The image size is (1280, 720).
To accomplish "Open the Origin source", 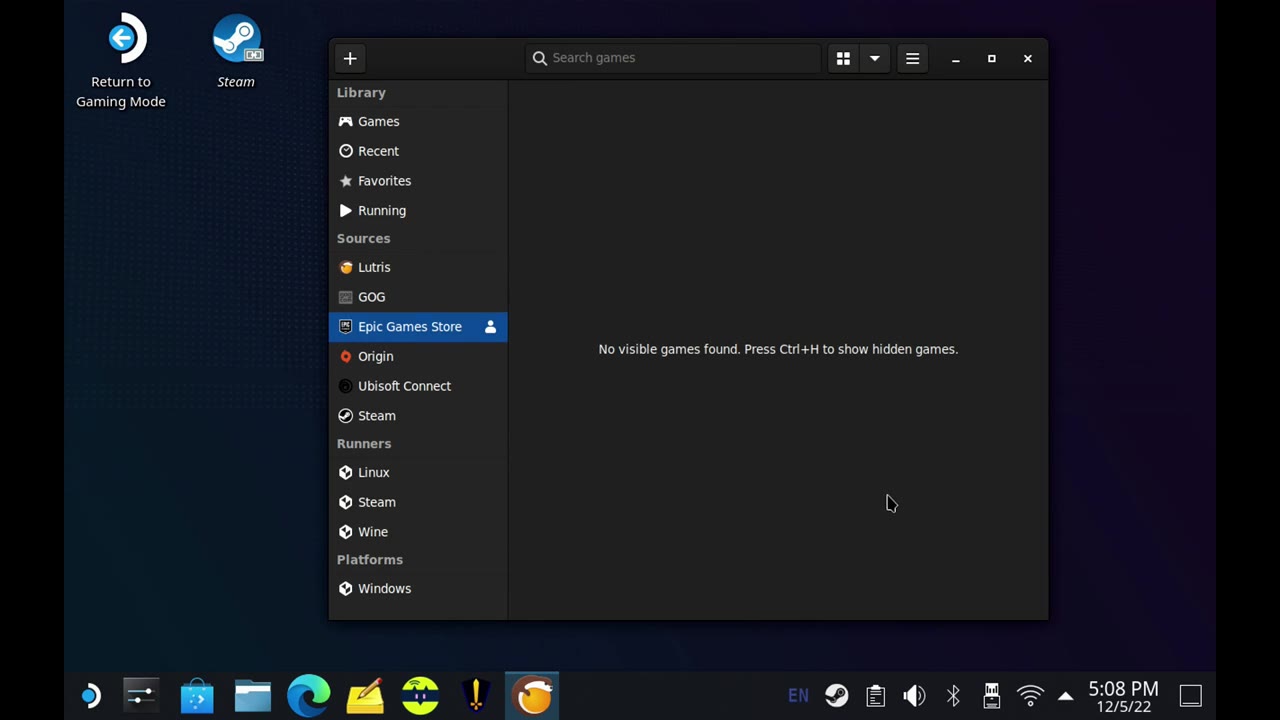I will tap(418, 356).
